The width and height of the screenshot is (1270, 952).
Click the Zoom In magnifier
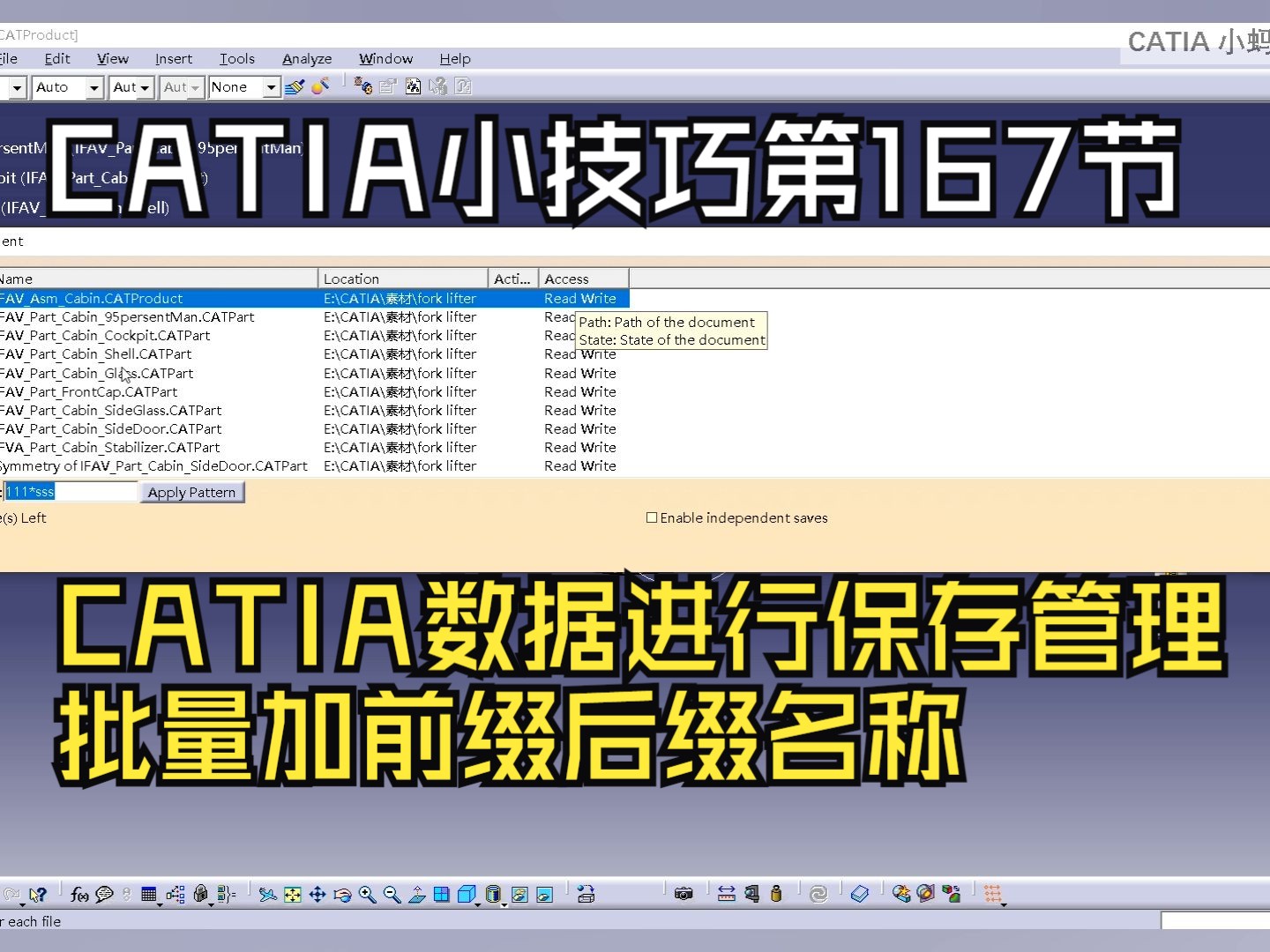pos(368,895)
